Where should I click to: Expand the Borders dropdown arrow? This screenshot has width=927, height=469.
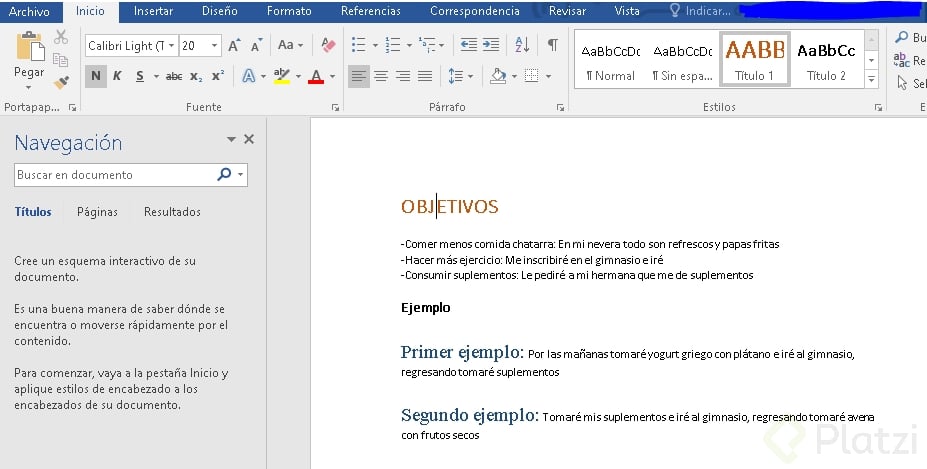[549, 76]
